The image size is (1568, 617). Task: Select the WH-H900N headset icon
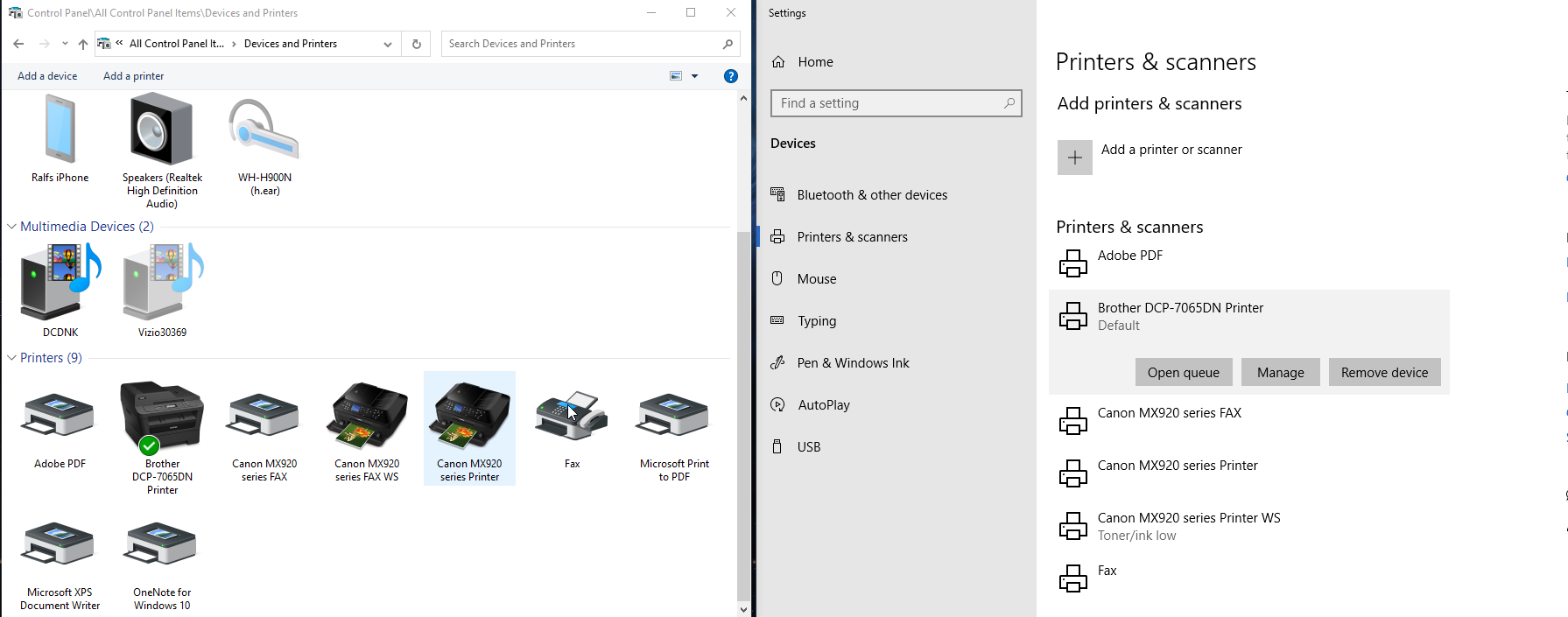(264, 130)
